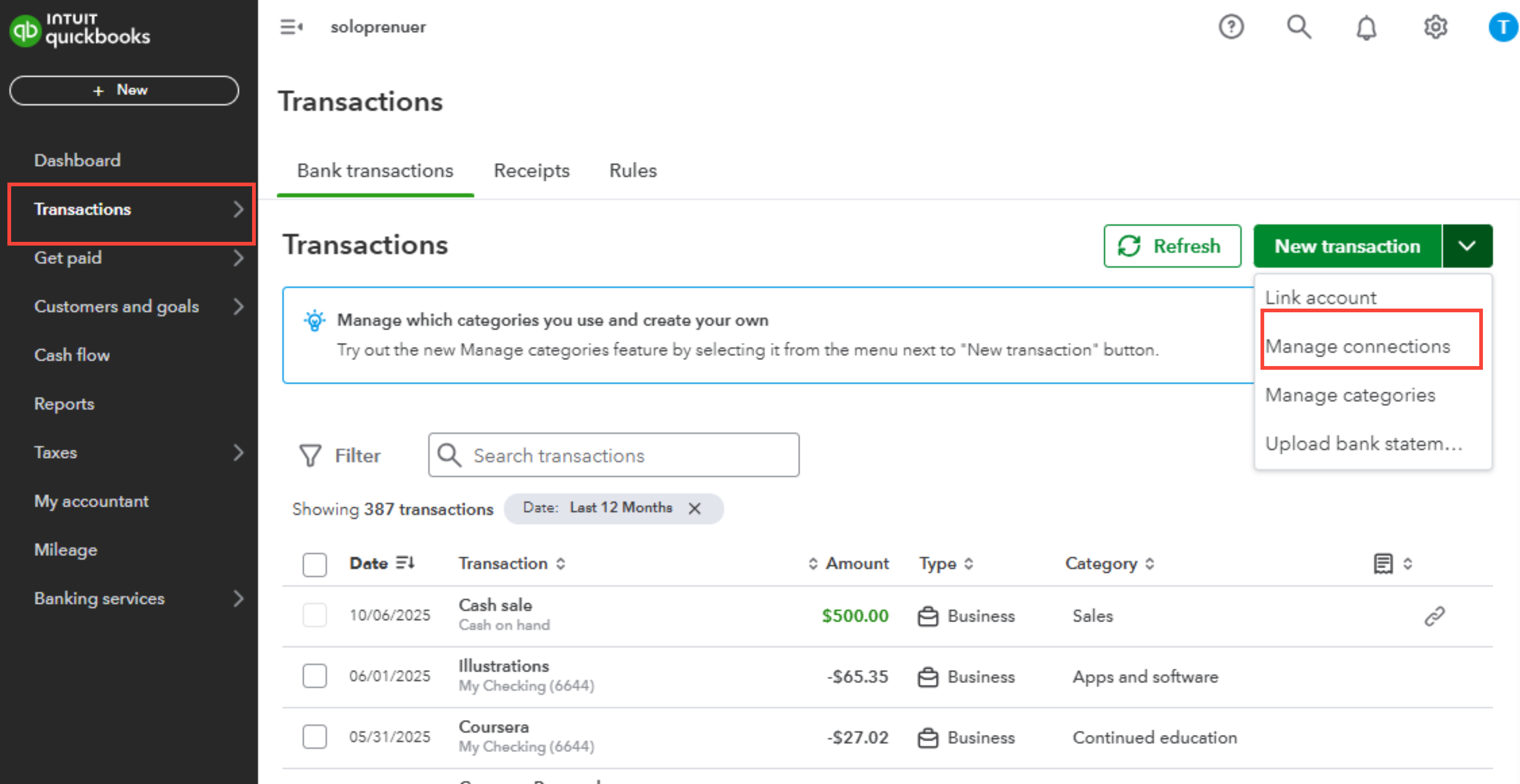The image size is (1520, 784).
Task: Open the Filter funnel icon
Action: click(x=310, y=455)
